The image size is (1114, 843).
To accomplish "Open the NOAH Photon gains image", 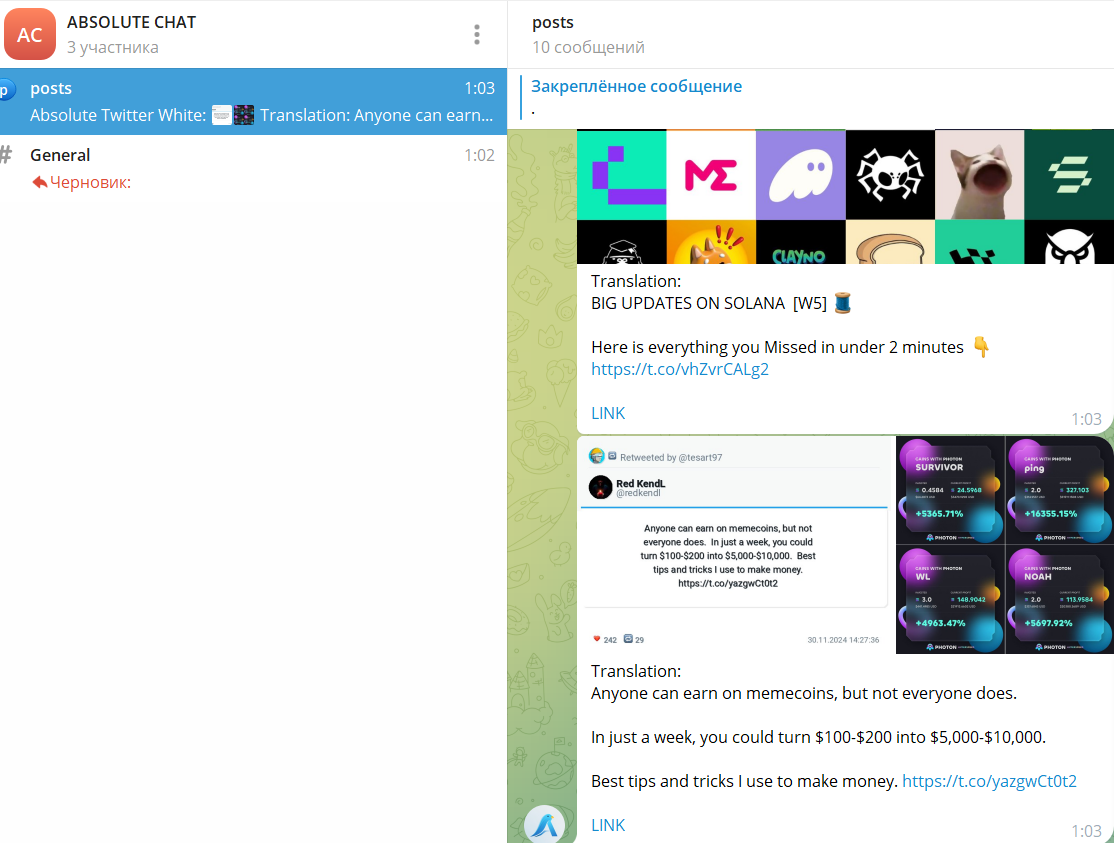I will coord(1058,600).
